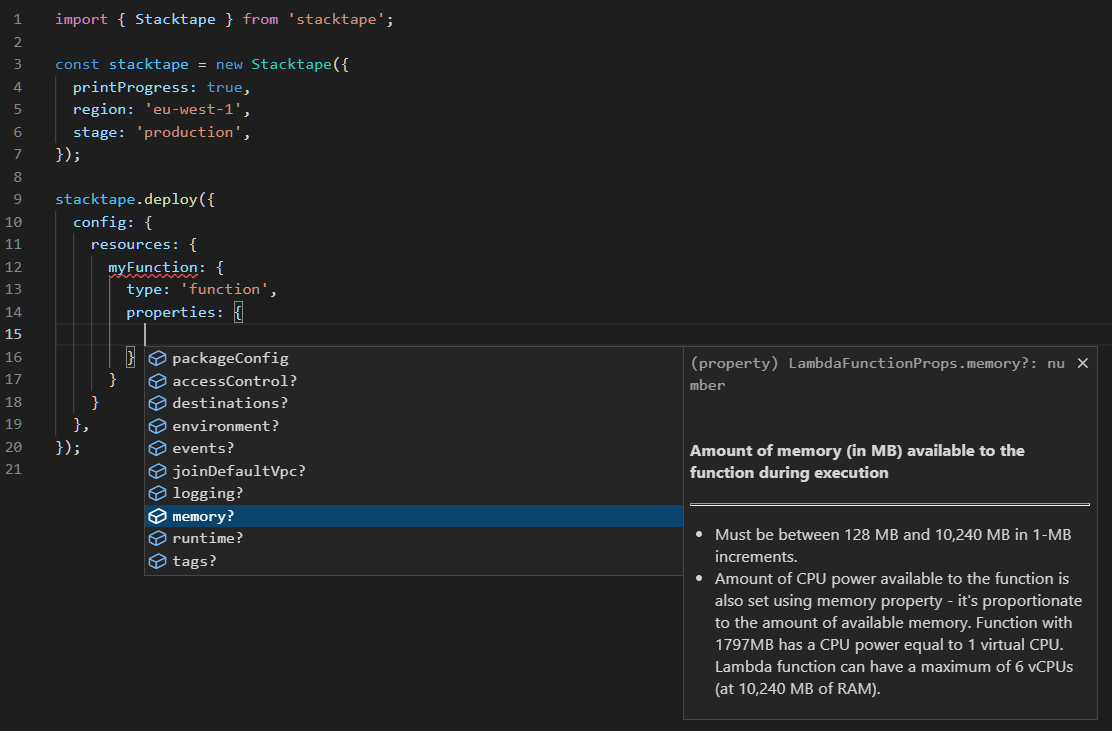Select tags? suggestion text
1112x731 pixels.
pos(194,561)
